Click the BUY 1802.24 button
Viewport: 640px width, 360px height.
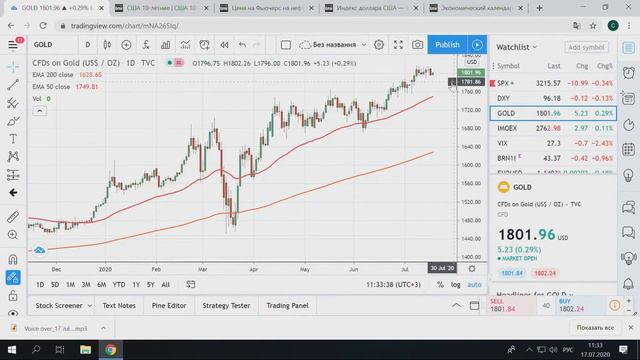pos(580,305)
